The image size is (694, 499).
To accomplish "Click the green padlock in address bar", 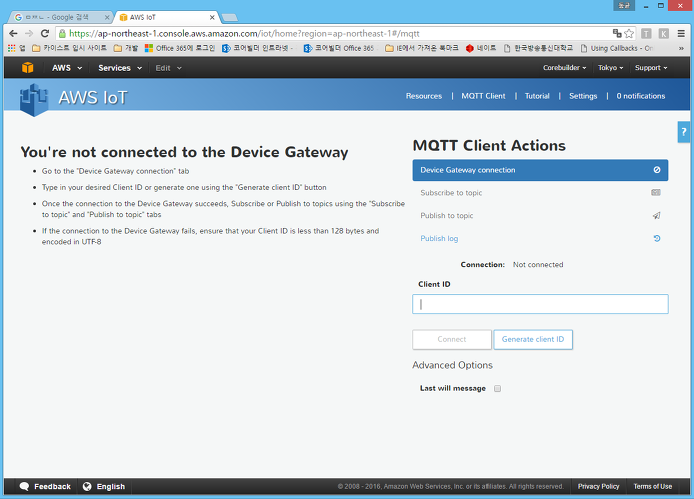I will click(62, 34).
